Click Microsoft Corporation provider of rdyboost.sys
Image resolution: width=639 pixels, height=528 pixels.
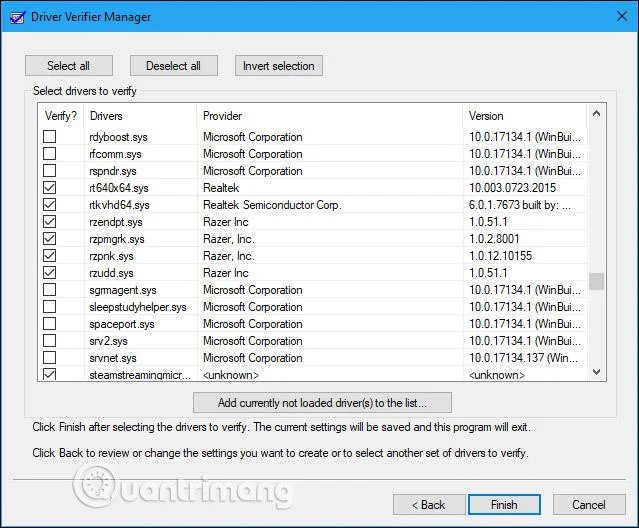coord(253,137)
